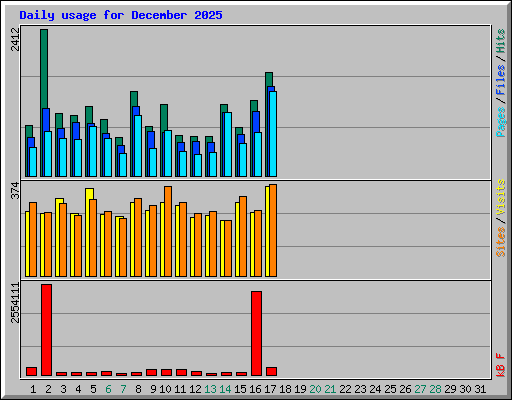Click the orange sites bar for day 10
512x400 pixels.
click(168, 231)
